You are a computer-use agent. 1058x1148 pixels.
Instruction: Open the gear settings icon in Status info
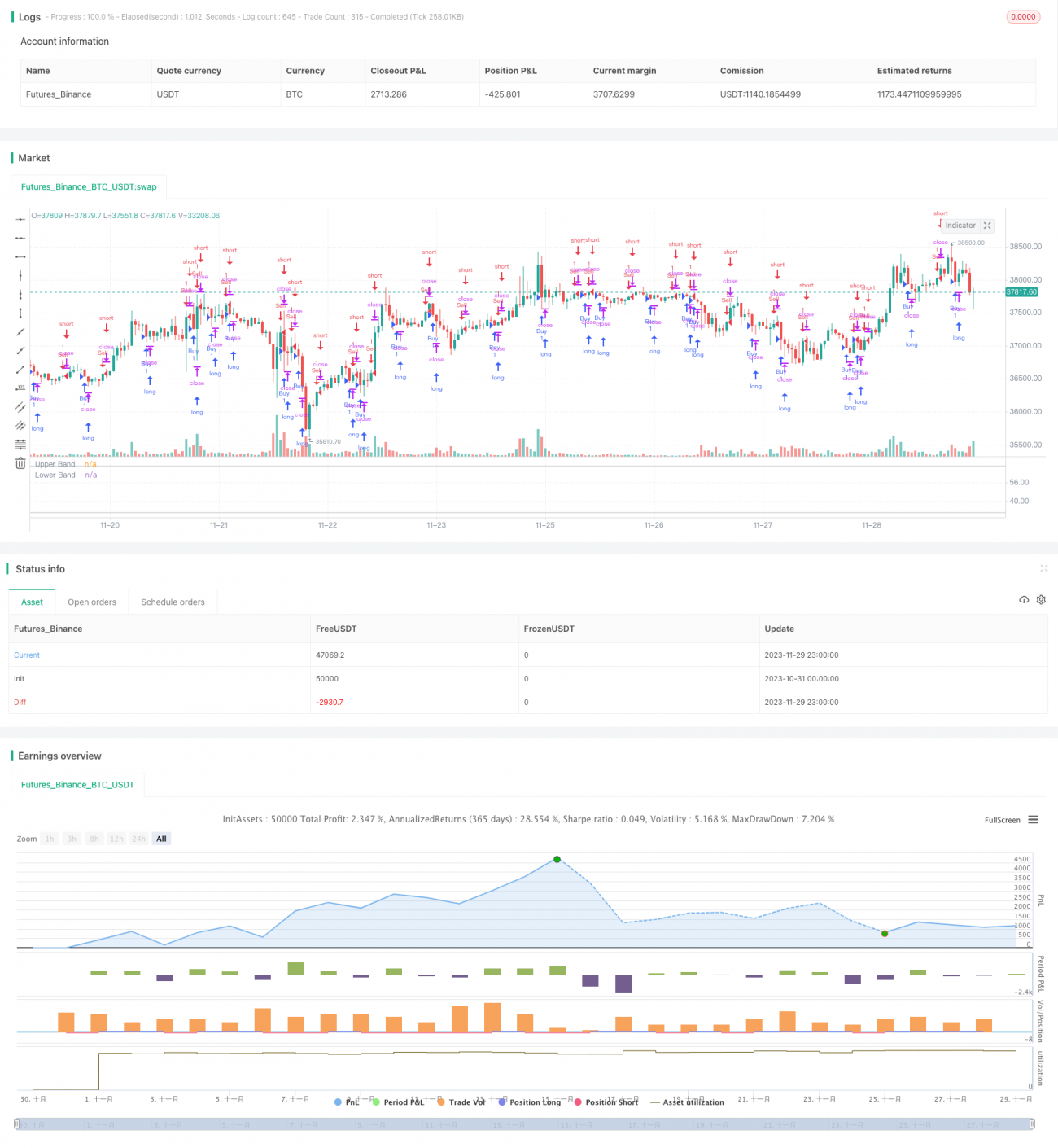(1041, 600)
